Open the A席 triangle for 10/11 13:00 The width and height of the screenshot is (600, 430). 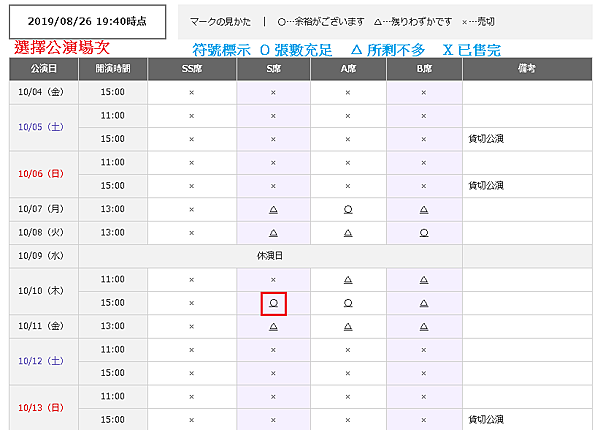[348, 327]
